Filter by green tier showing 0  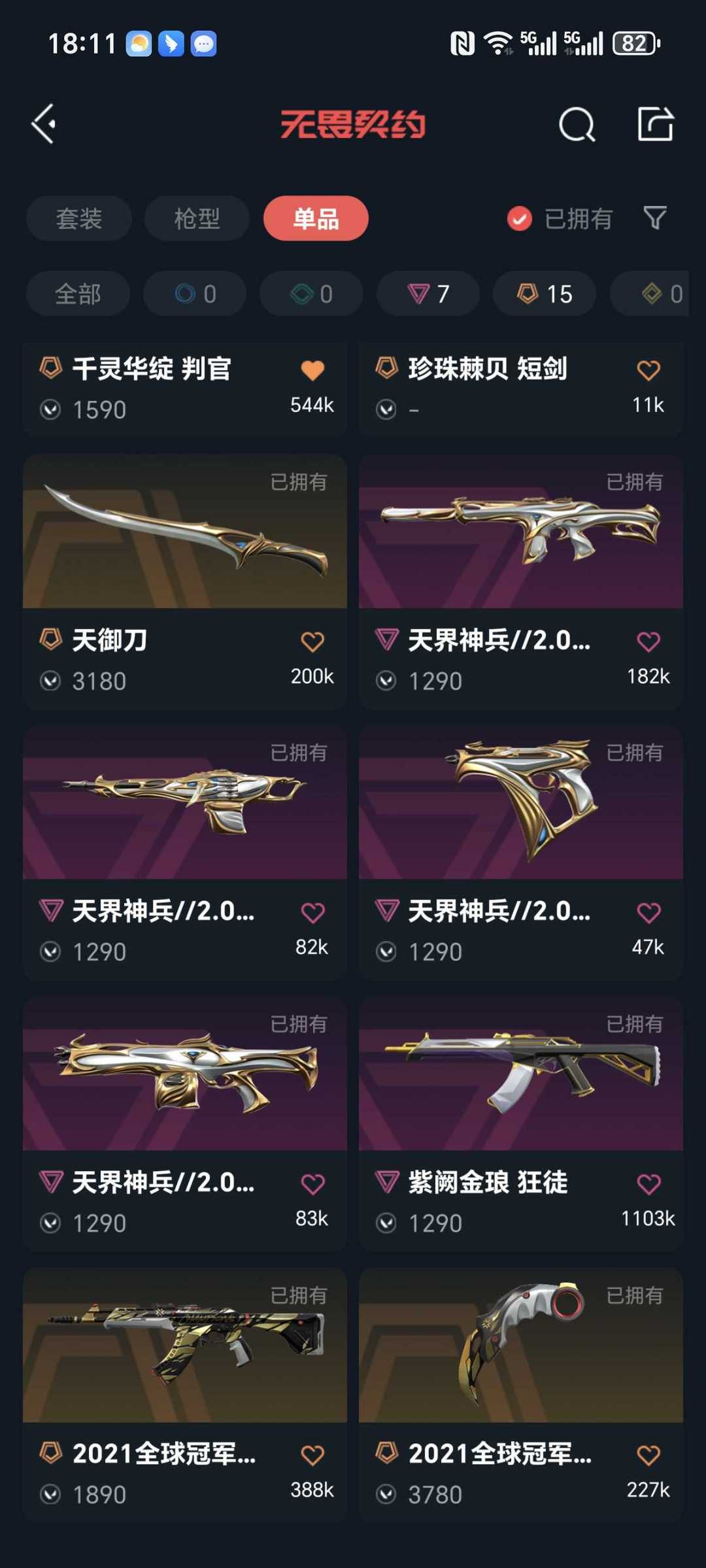click(311, 294)
